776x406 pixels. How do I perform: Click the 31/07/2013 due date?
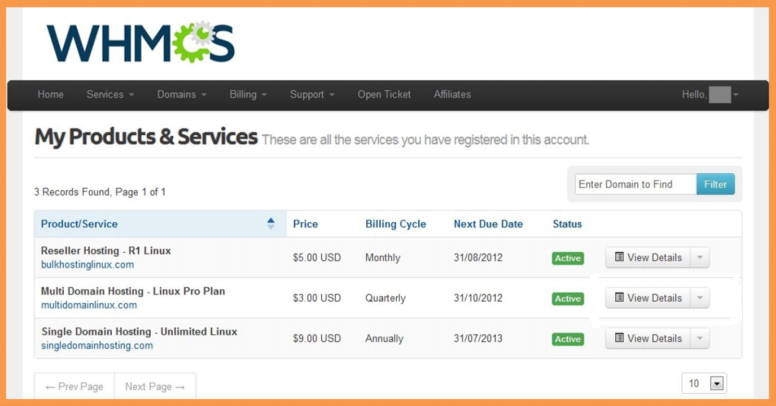(478, 339)
